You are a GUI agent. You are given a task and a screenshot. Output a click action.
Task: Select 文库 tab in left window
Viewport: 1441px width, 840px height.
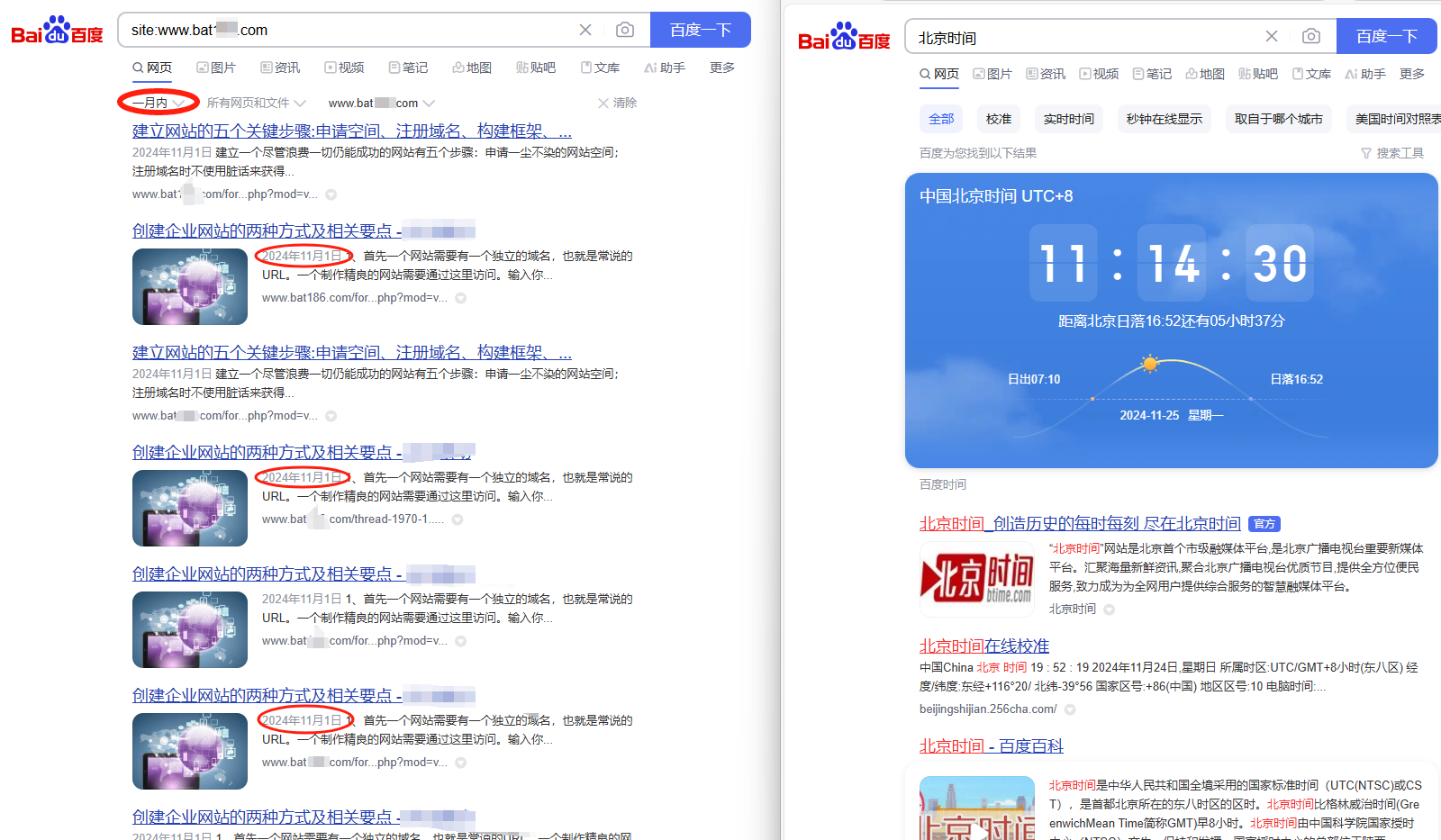click(600, 68)
